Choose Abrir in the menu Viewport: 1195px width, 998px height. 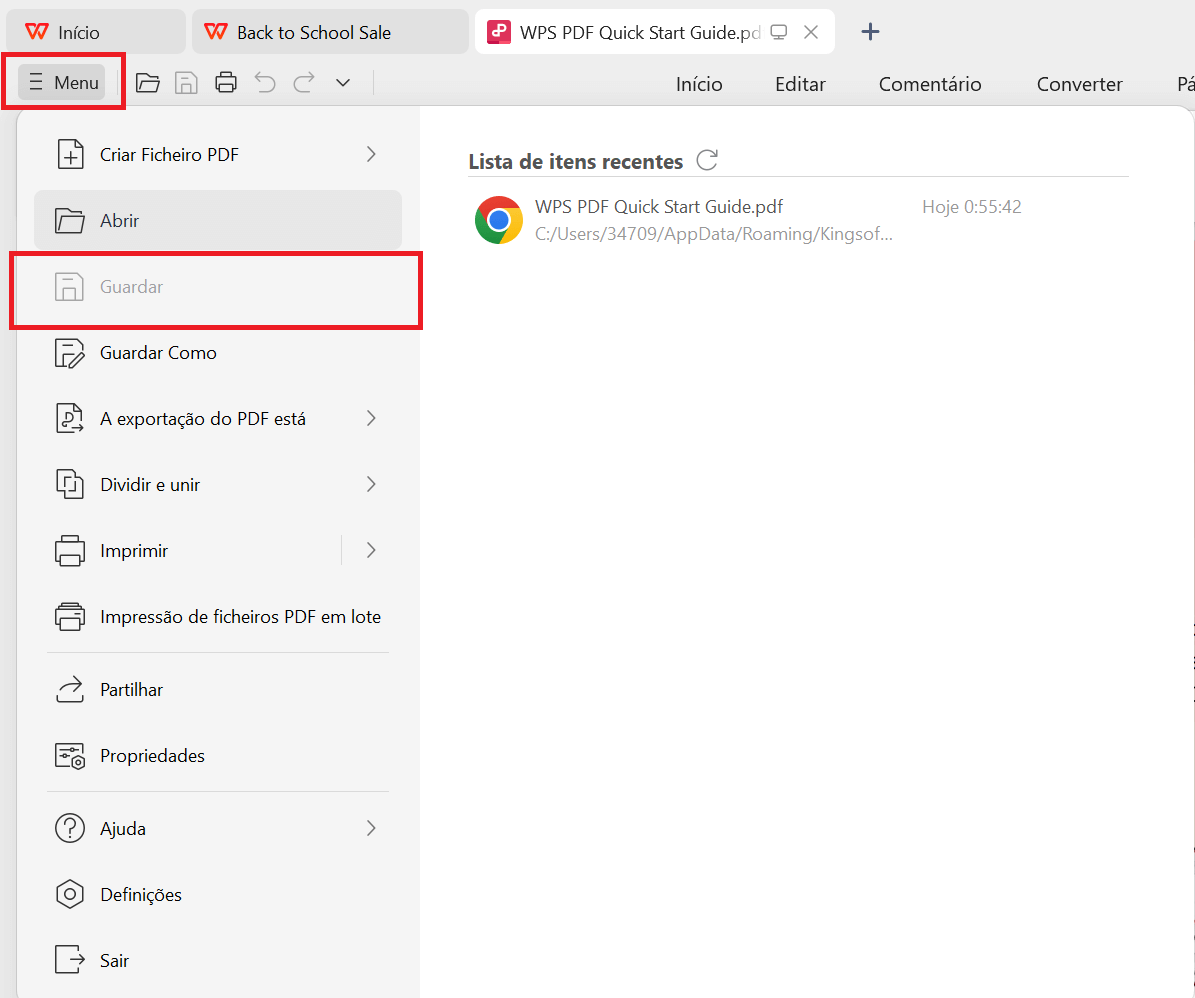point(218,220)
